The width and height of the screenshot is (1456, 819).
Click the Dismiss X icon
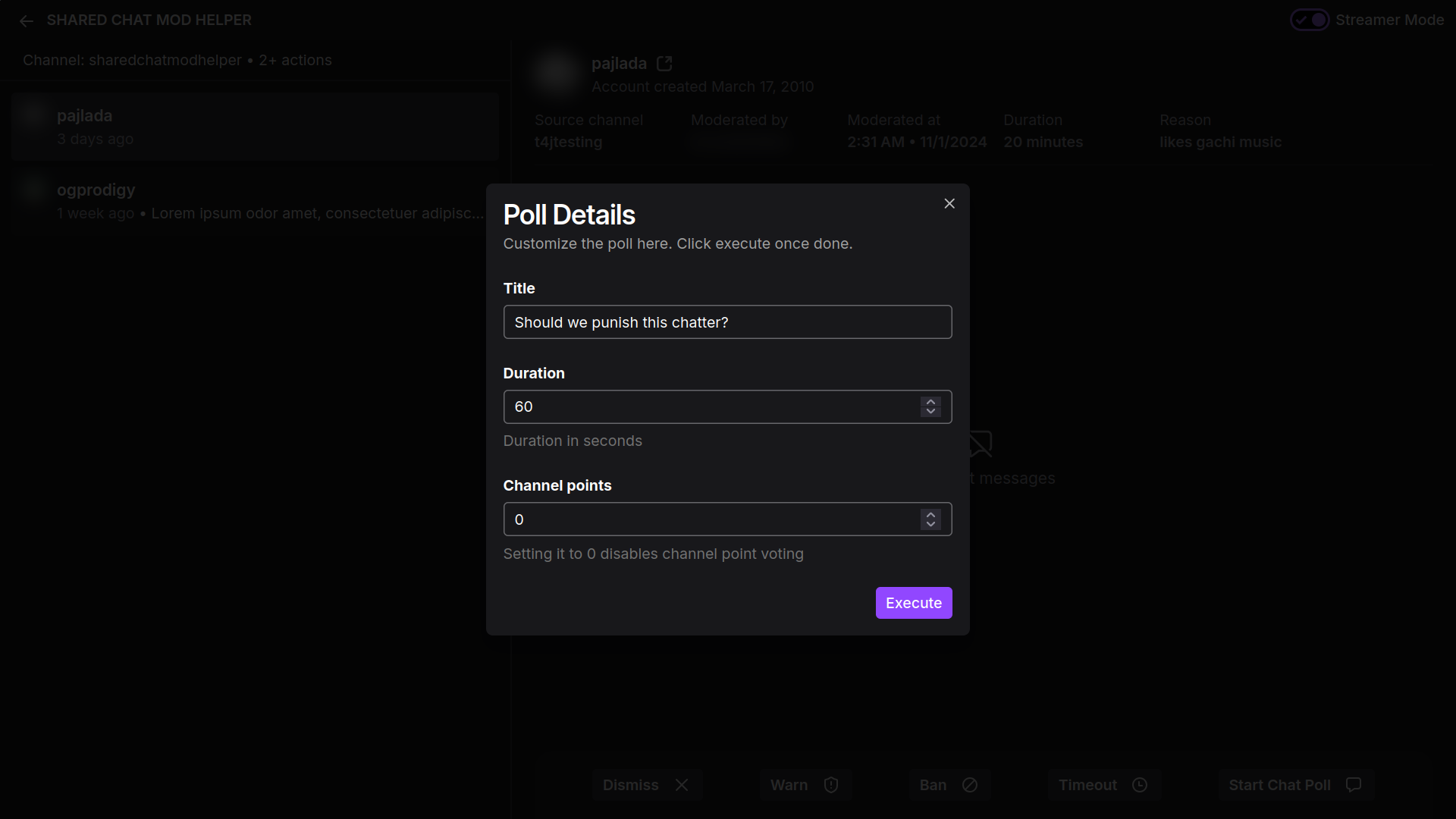(682, 785)
